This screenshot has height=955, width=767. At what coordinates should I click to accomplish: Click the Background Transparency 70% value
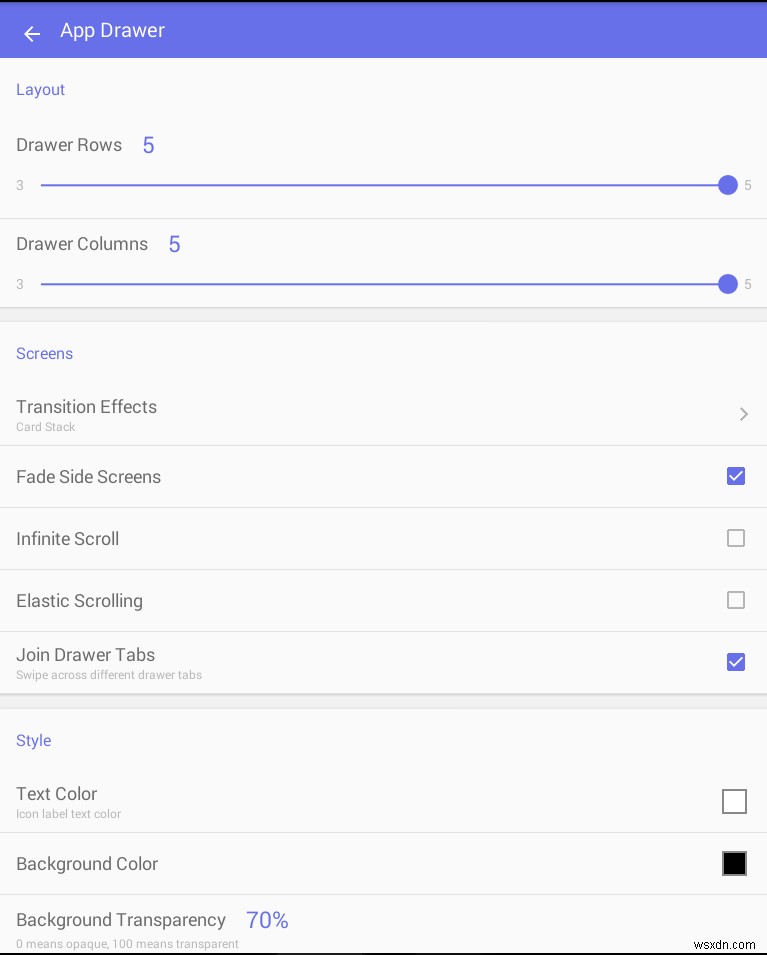[266, 920]
